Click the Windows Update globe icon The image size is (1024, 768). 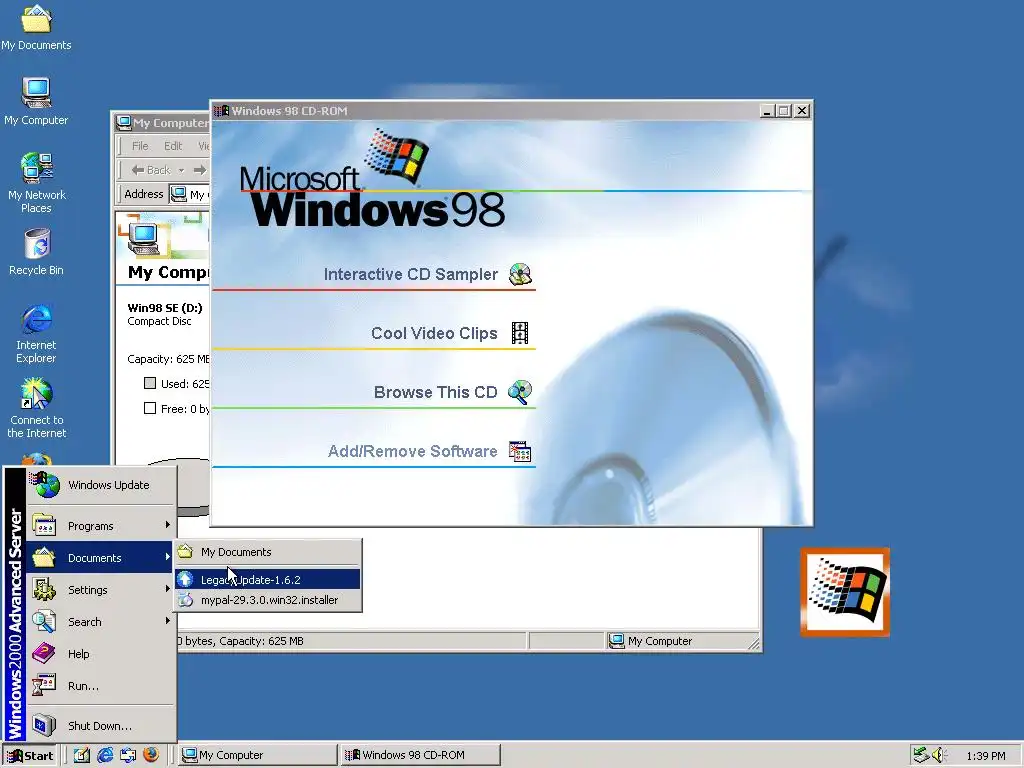point(46,485)
